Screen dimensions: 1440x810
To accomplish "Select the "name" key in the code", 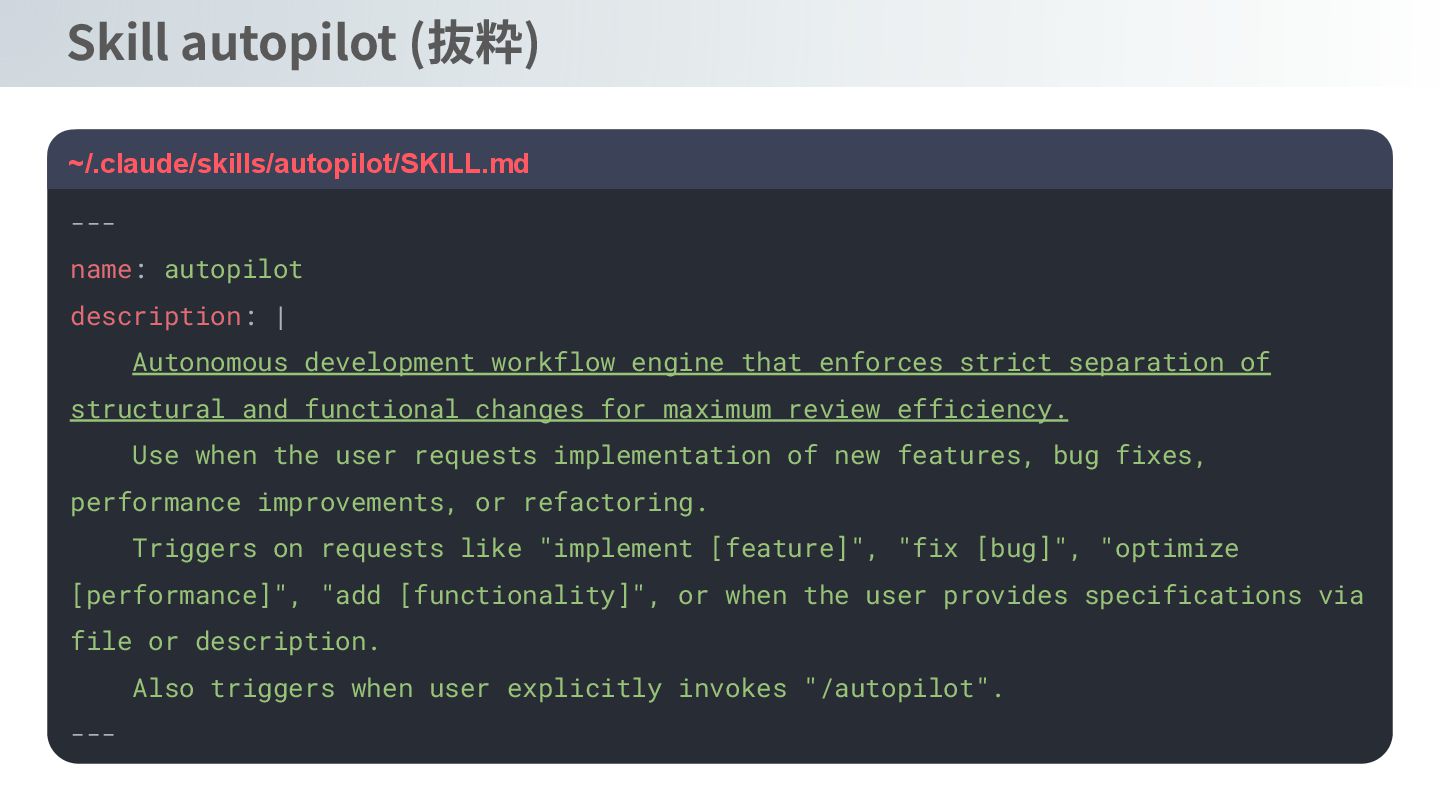I will click(101, 270).
